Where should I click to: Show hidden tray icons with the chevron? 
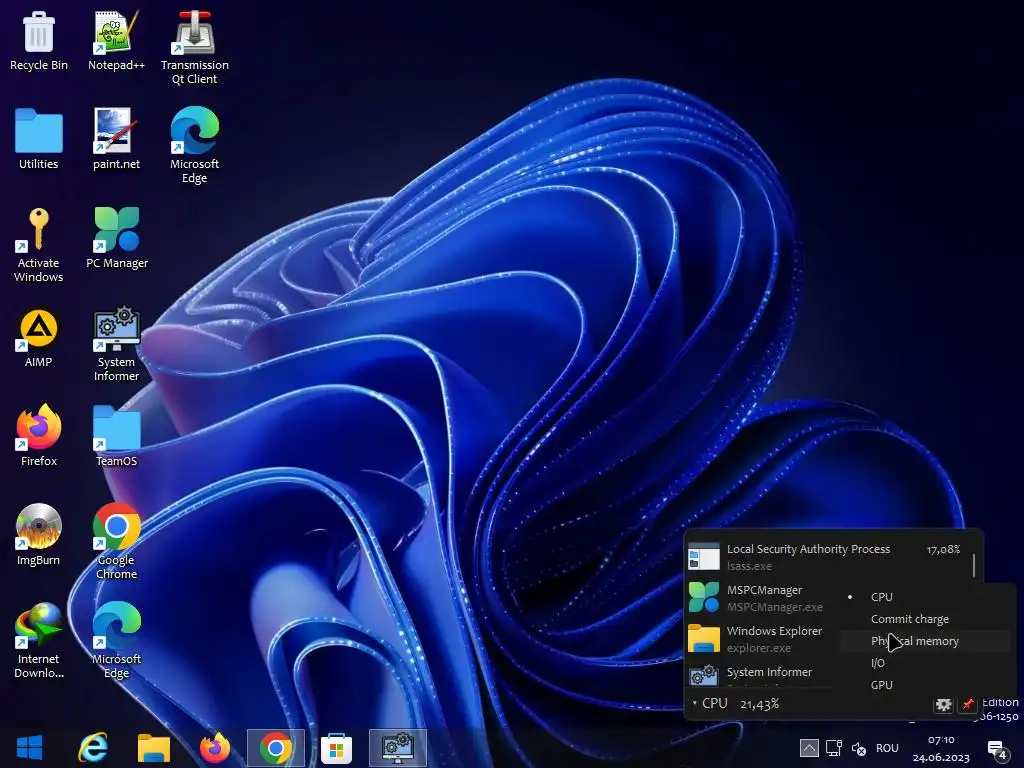pos(808,748)
